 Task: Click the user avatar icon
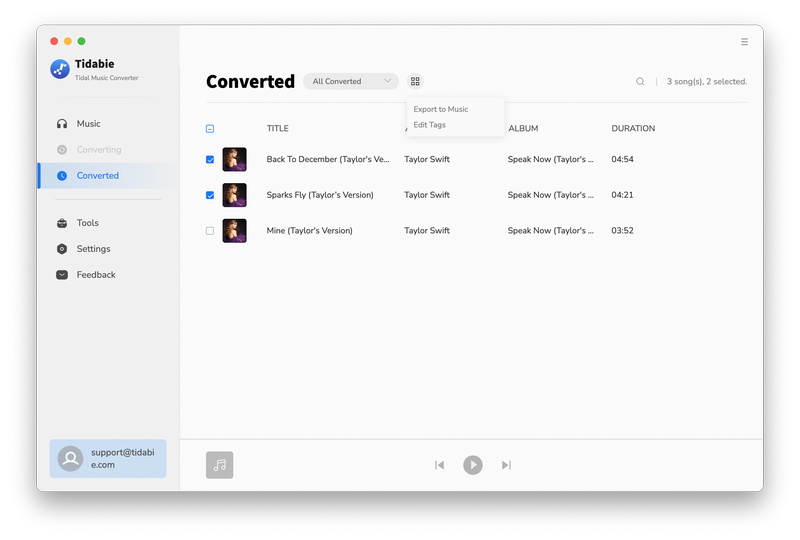[x=70, y=458]
